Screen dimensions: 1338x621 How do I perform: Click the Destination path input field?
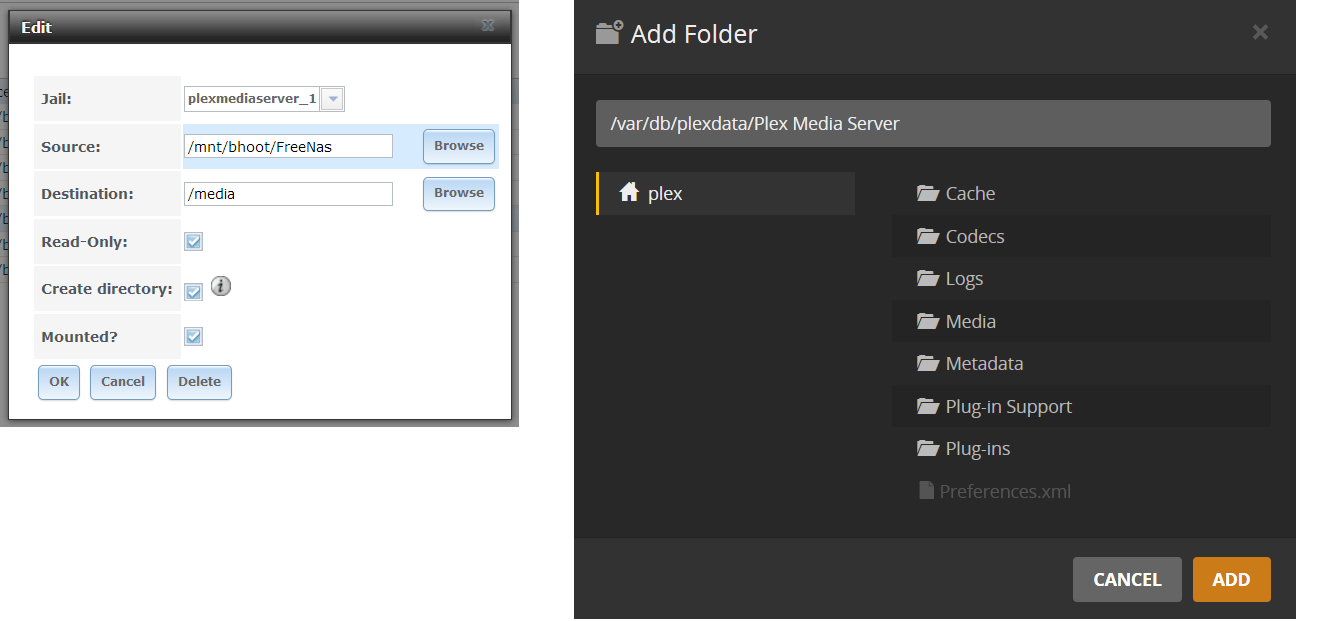(x=288, y=194)
